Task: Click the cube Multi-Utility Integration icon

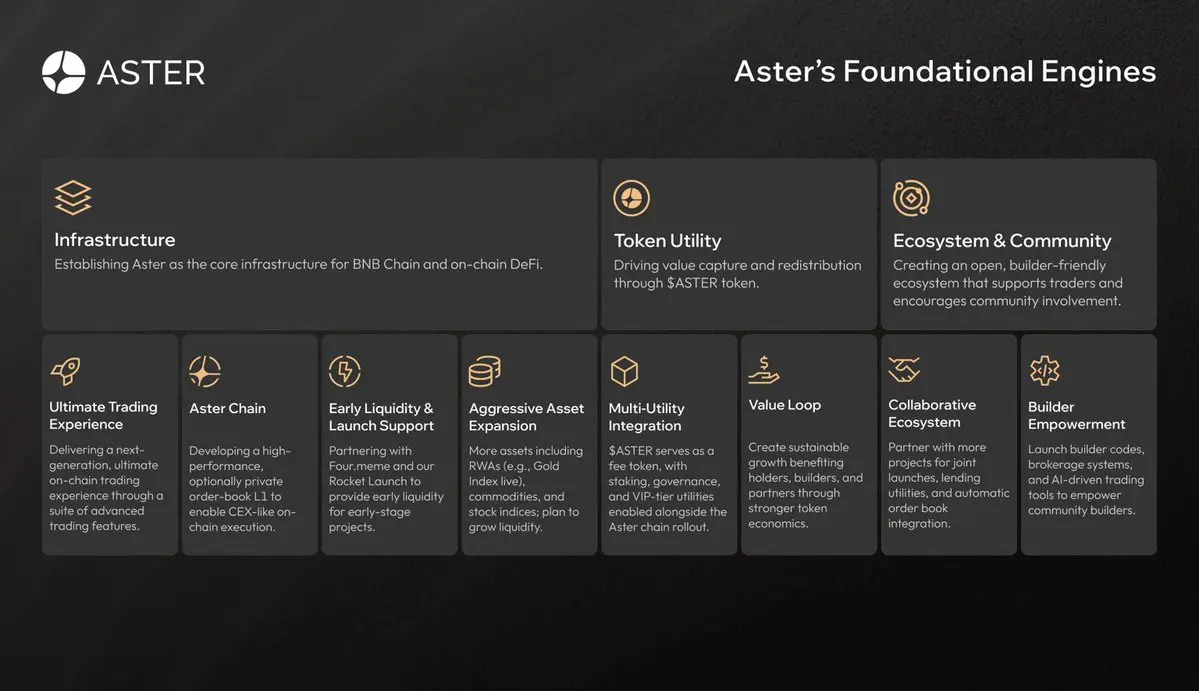Action: (624, 371)
